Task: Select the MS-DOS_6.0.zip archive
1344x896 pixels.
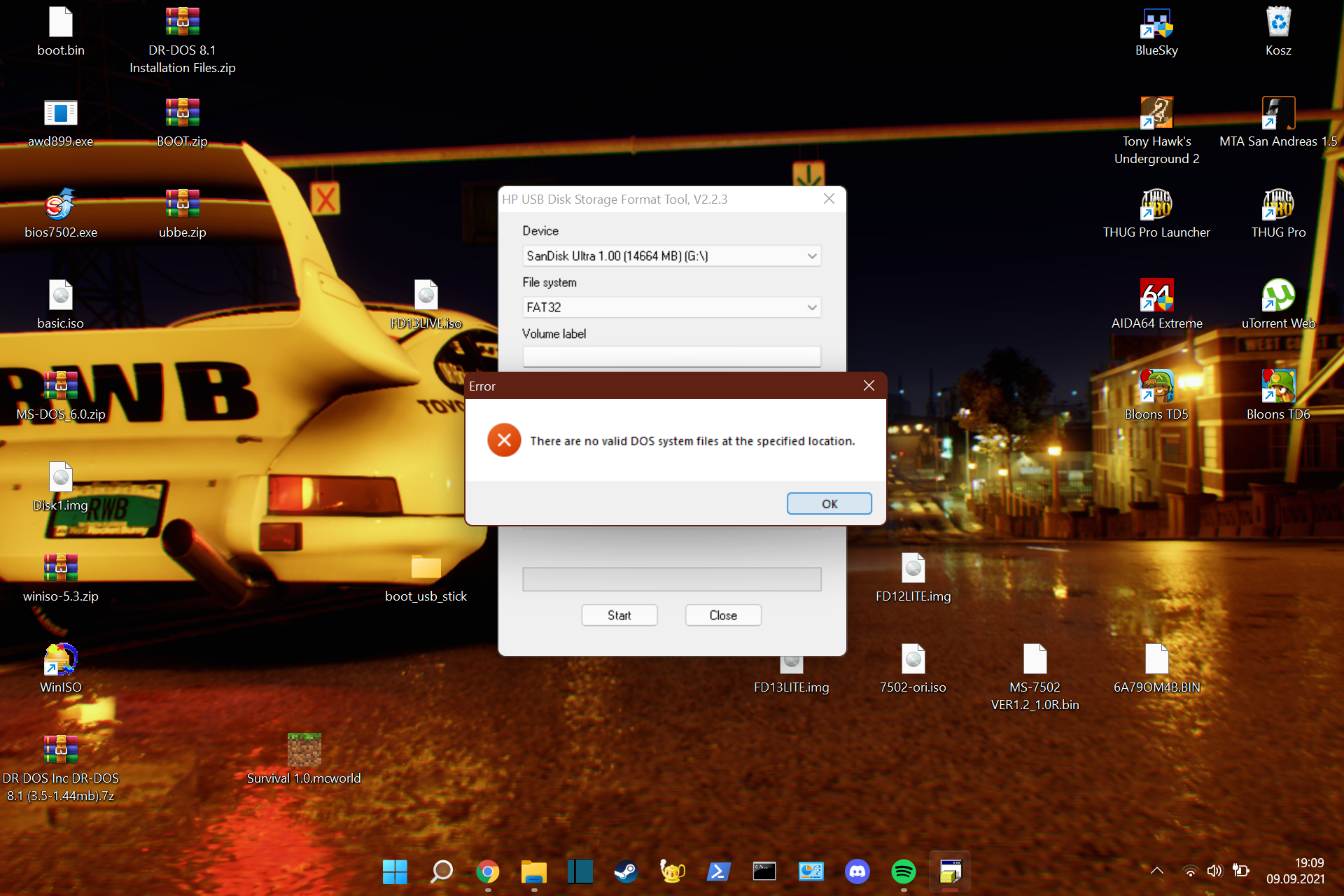Action: (x=61, y=386)
